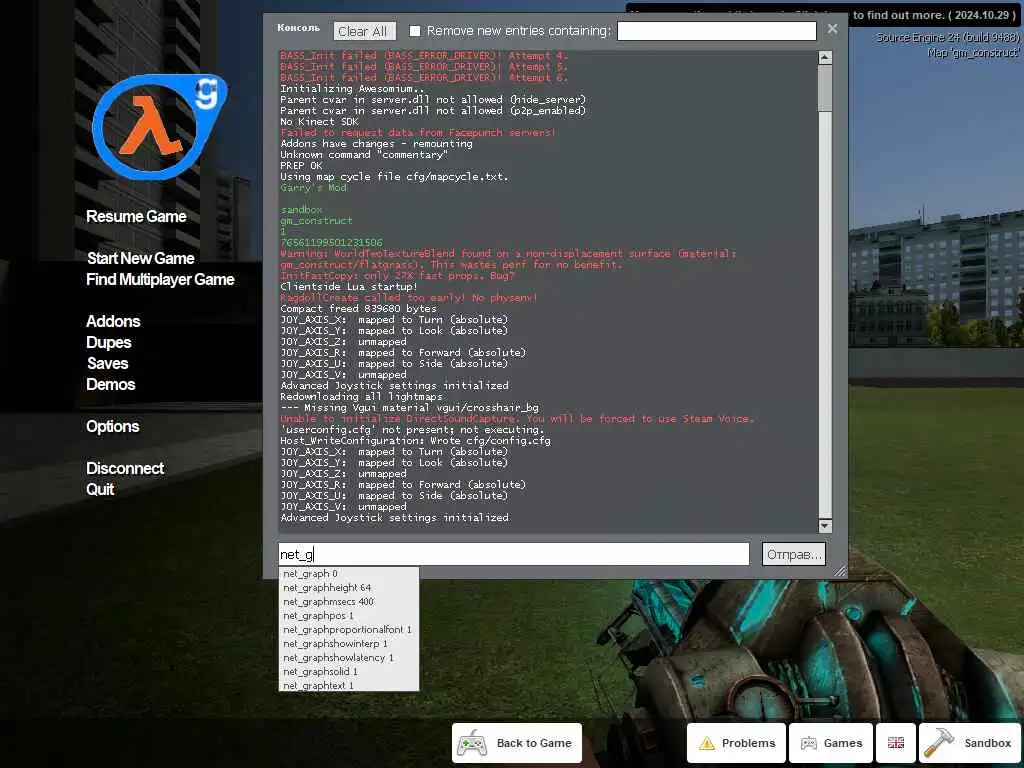Open the Games selector
1024x768 pixels.
pyautogui.click(x=831, y=743)
